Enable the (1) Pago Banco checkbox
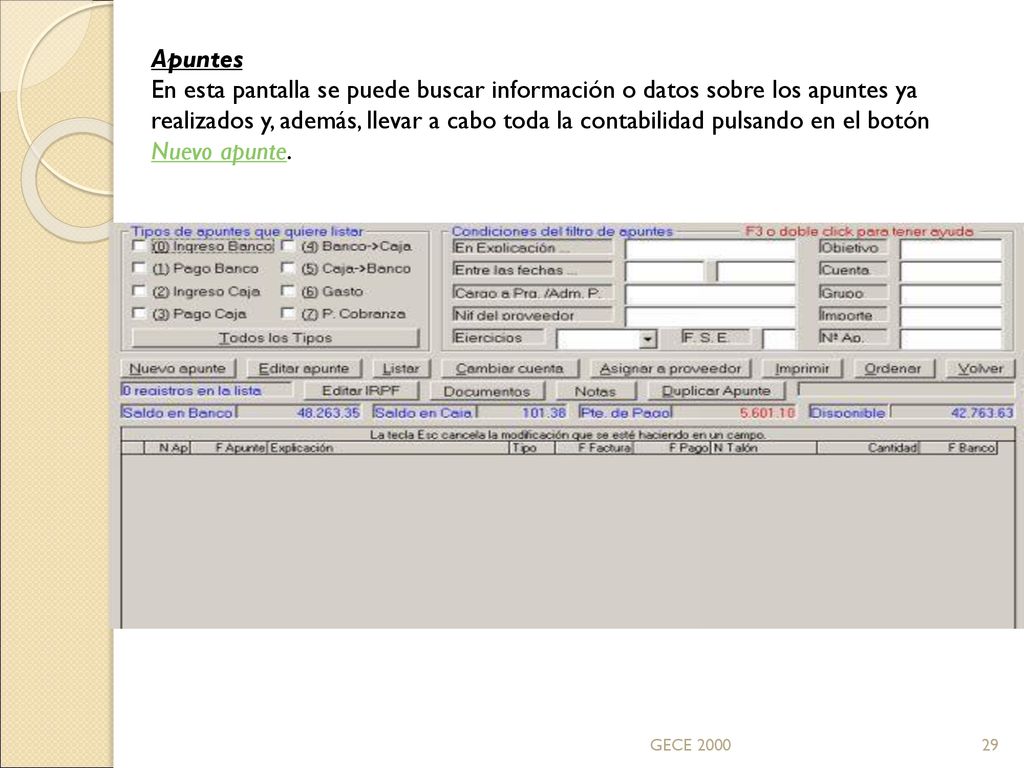 click(138, 268)
